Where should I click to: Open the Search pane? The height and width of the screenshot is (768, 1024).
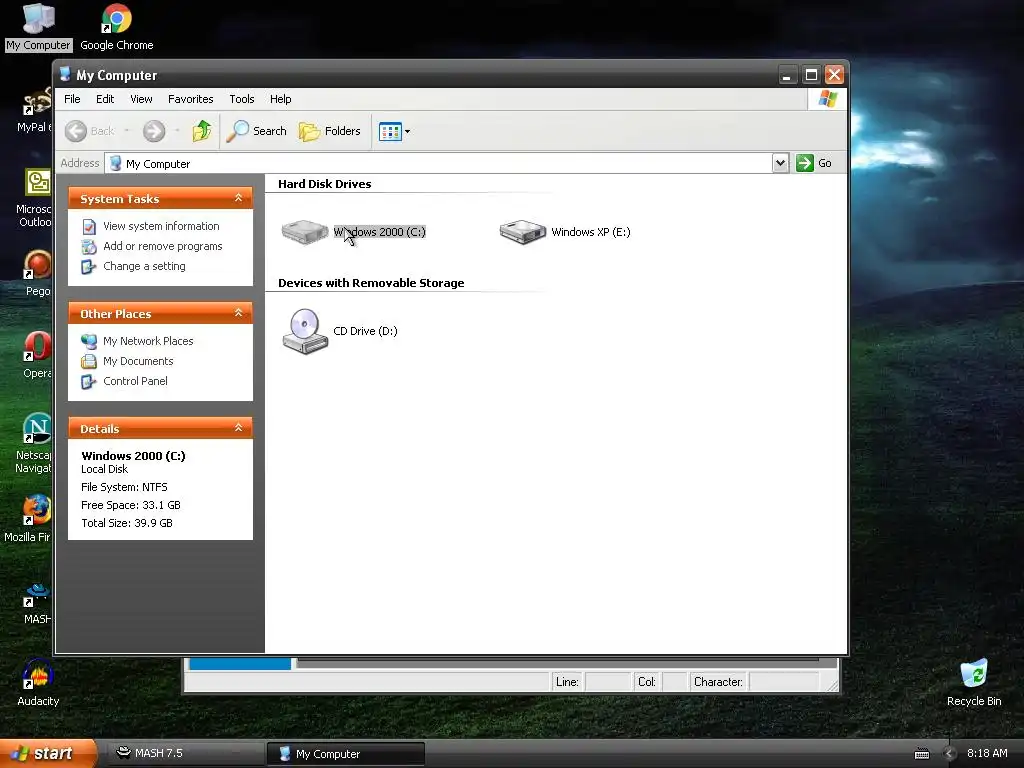(x=257, y=131)
